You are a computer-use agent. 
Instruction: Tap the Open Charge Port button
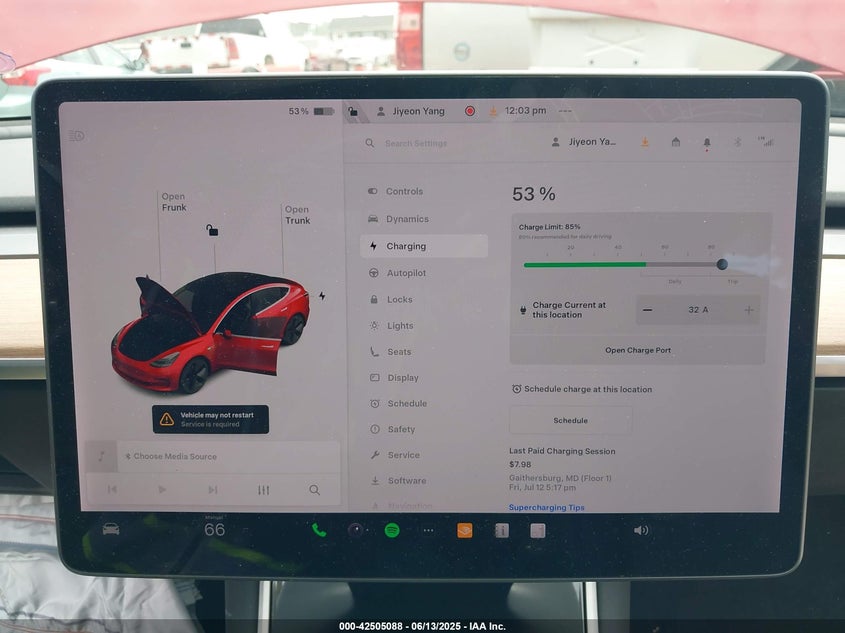coord(638,350)
